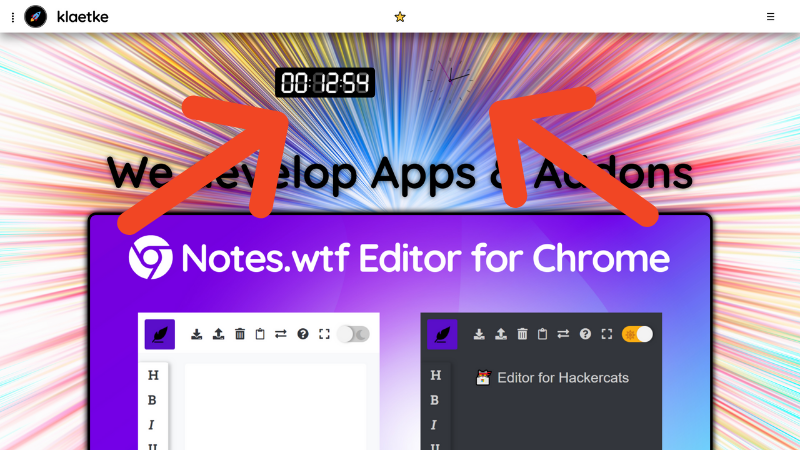Click the fullscreen icon in the light editor
Viewport: 800px width, 450px height.
pos(324,334)
